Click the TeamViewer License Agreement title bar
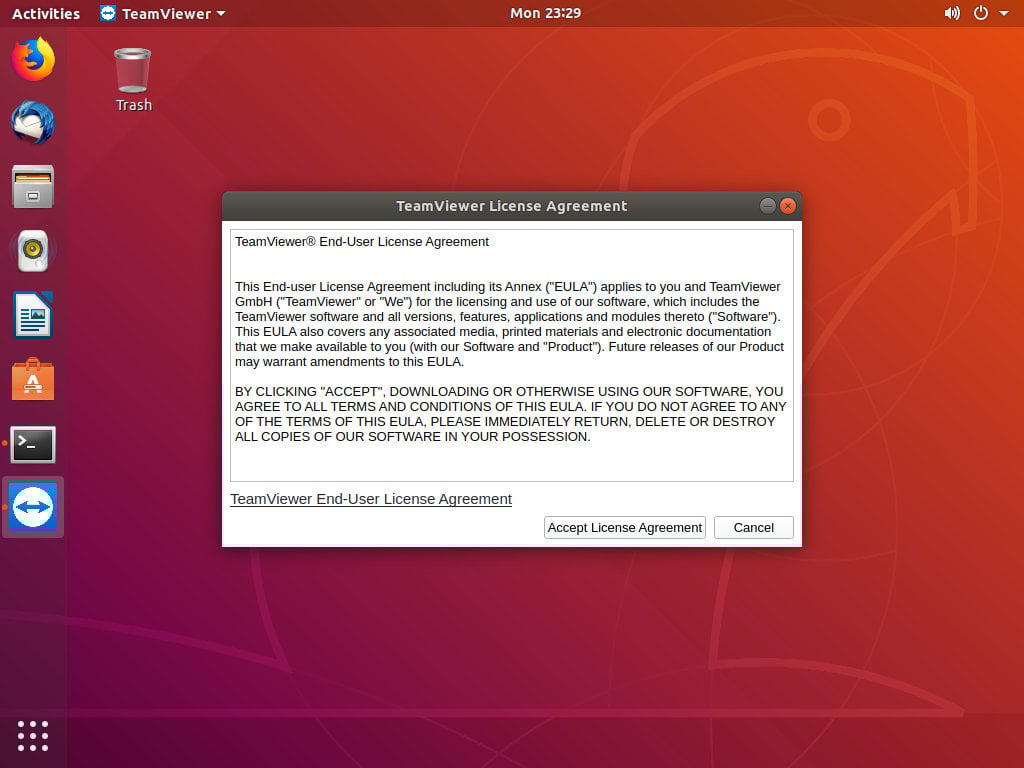Screen dimensions: 1024x768 [511, 206]
